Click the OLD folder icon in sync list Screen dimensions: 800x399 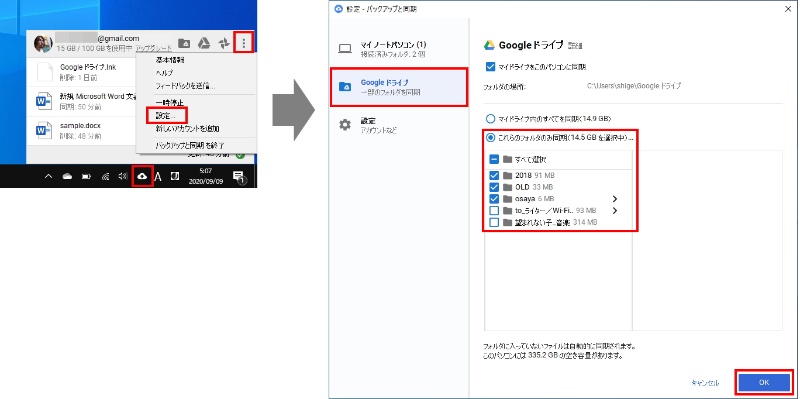[507, 187]
